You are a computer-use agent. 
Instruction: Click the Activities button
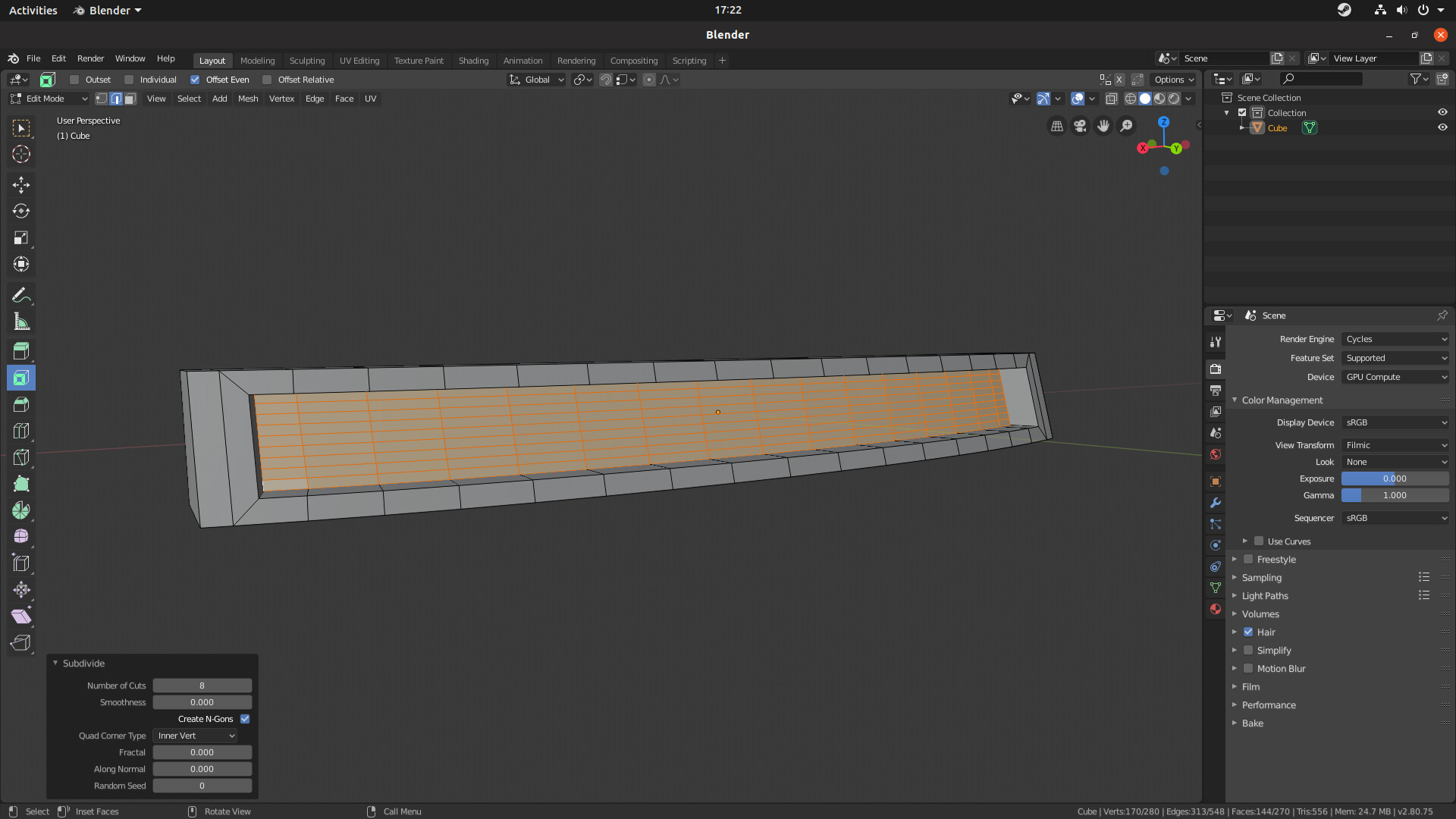click(x=33, y=10)
